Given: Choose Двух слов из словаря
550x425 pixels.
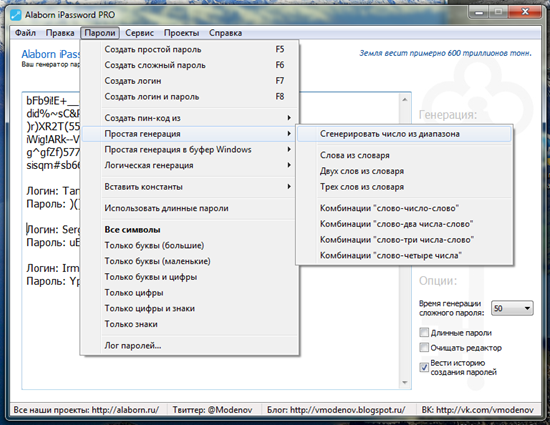Looking at the screenshot, I should [404, 171].
